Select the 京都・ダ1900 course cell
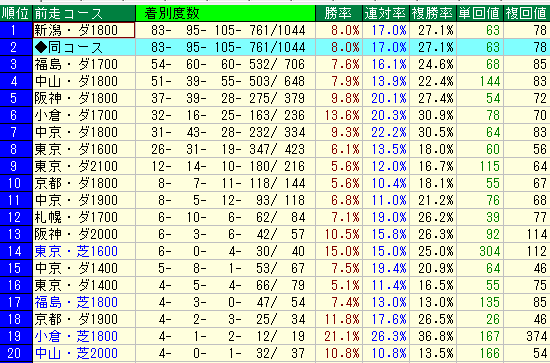 pos(84,319)
